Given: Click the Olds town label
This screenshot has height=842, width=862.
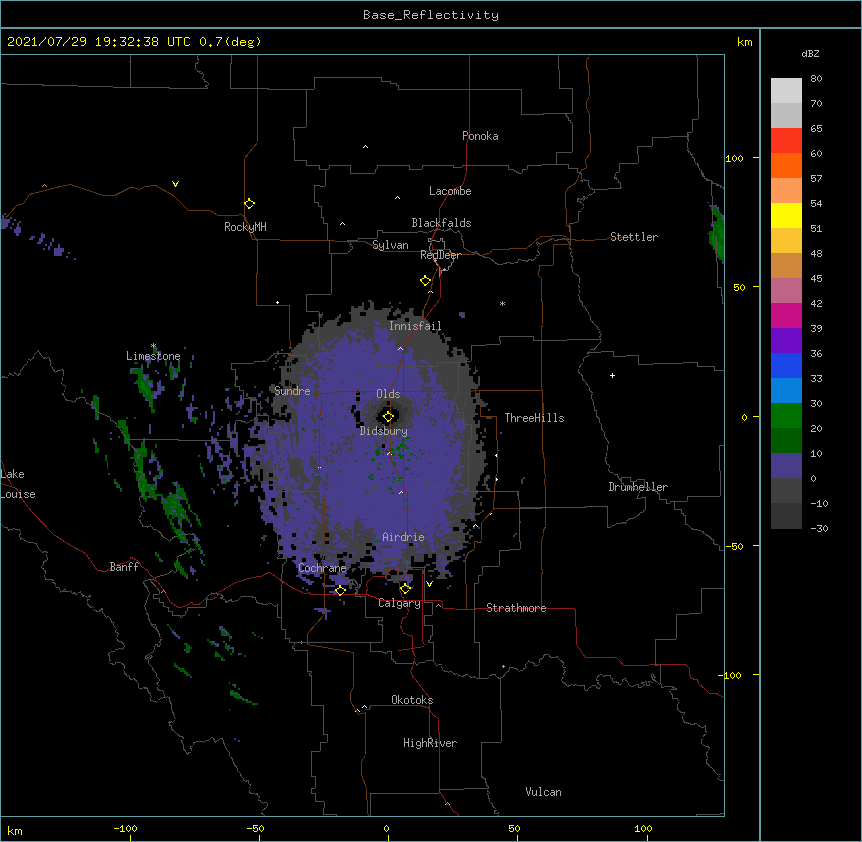Looking at the screenshot, I should 388,394.
